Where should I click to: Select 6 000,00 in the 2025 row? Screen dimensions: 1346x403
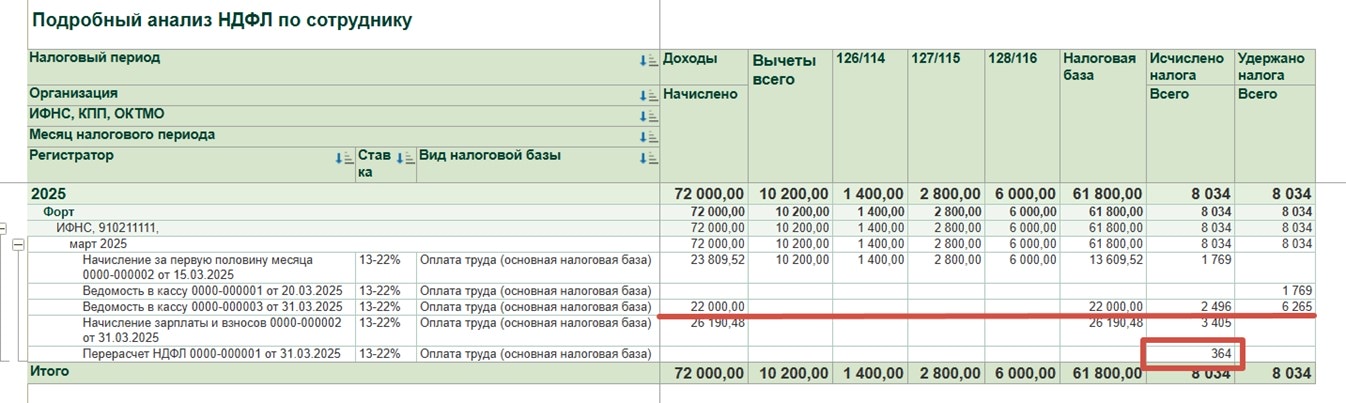1025,194
